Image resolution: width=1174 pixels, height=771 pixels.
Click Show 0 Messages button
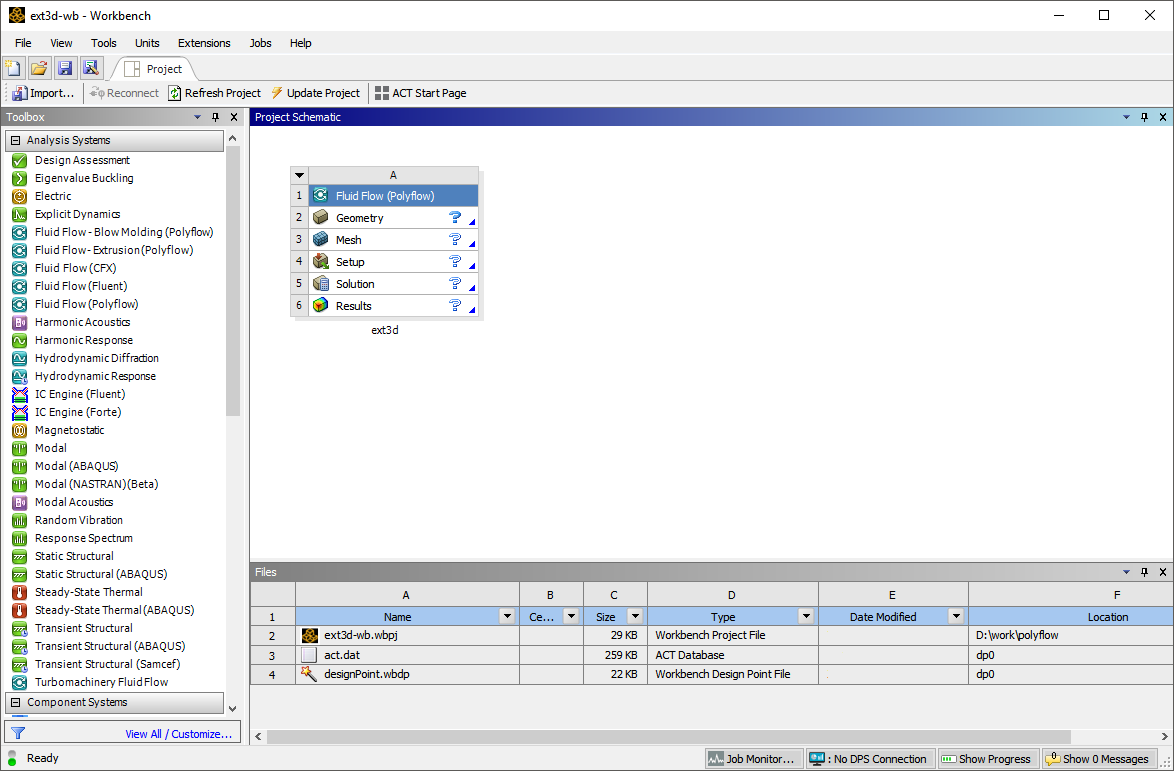pyautogui.click(x=1097, y=758)
